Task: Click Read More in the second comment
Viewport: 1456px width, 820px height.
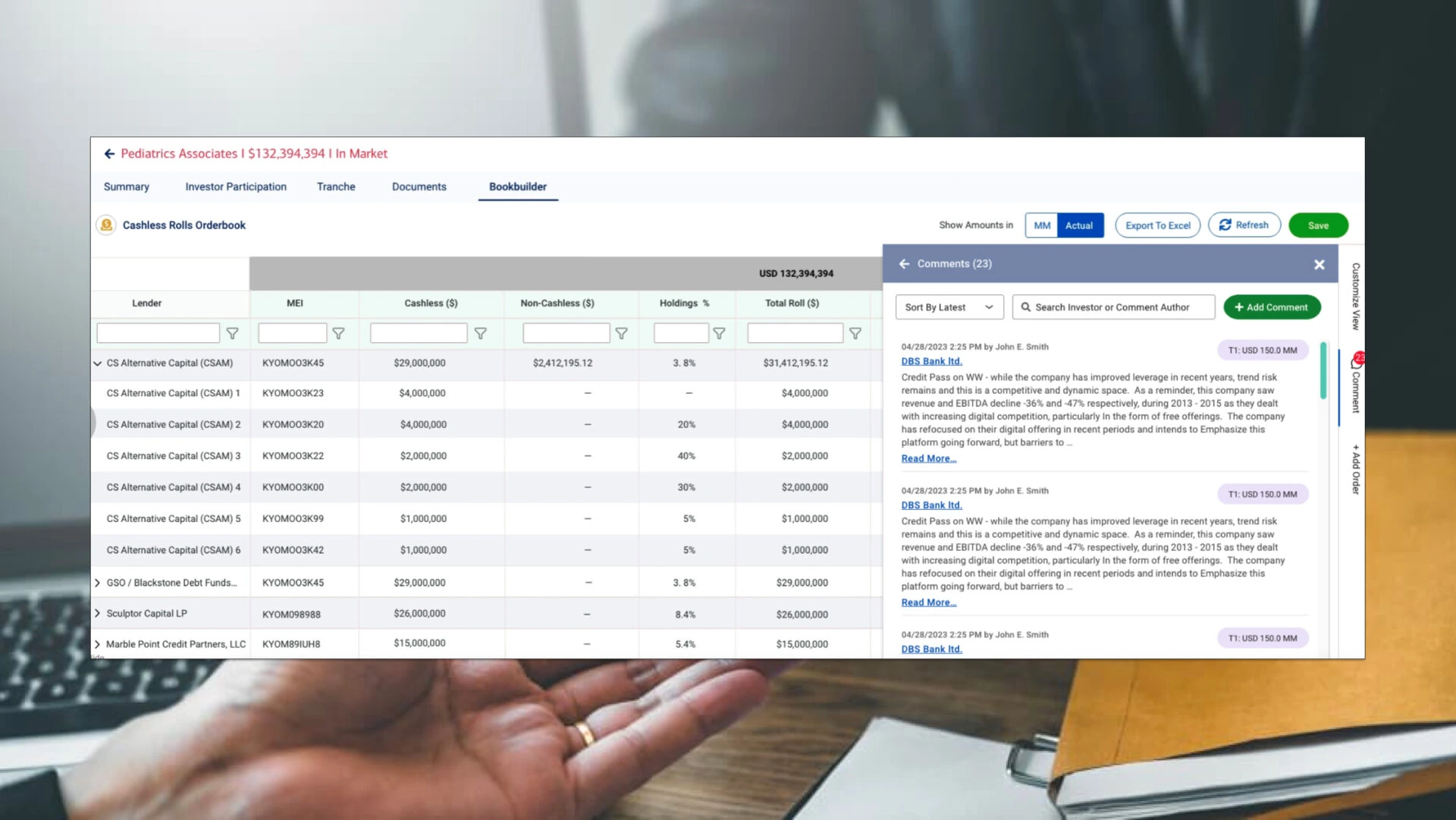Action: click(929, 603)
